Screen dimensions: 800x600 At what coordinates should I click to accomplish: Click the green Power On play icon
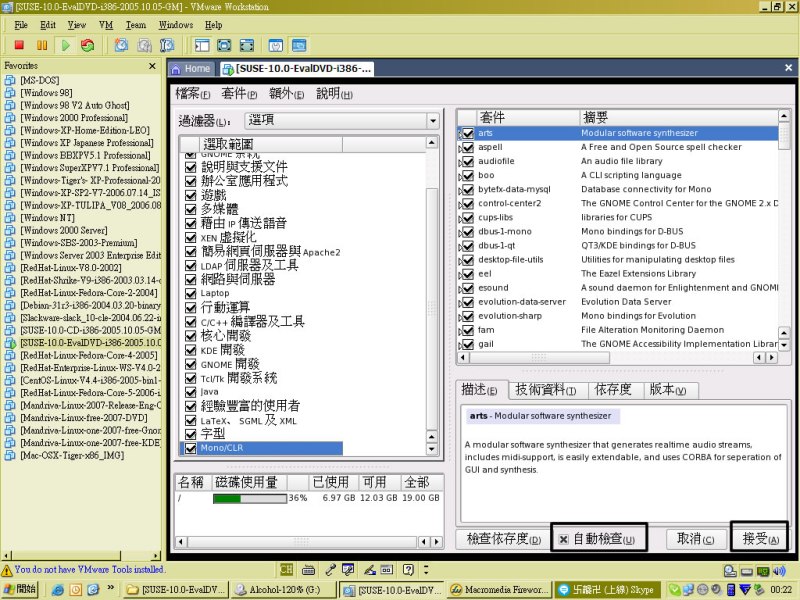(x=65, y=45)
